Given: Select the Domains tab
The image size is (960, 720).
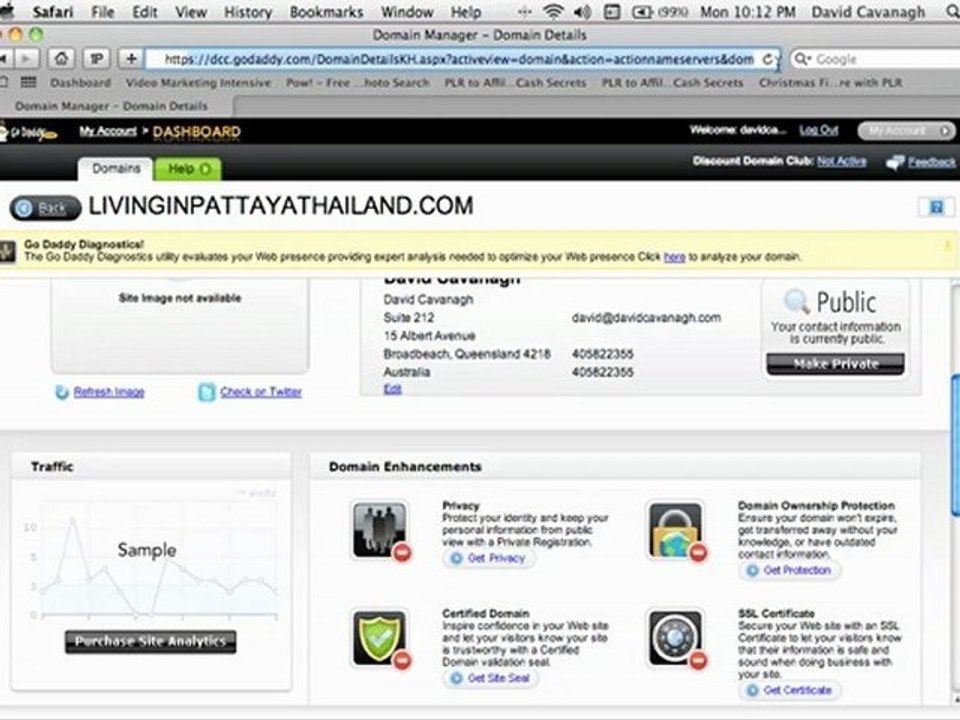Looking at the screenshot, I should coord(116,168).
